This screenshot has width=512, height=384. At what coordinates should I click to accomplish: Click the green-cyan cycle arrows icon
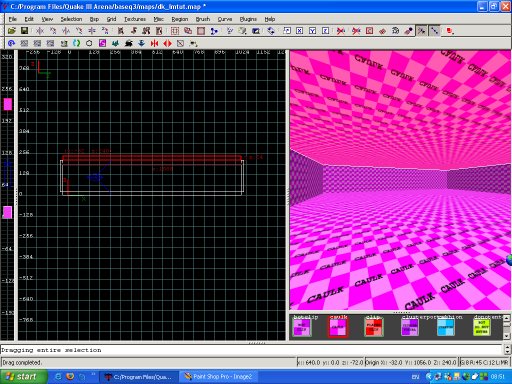tap(76, 43)
